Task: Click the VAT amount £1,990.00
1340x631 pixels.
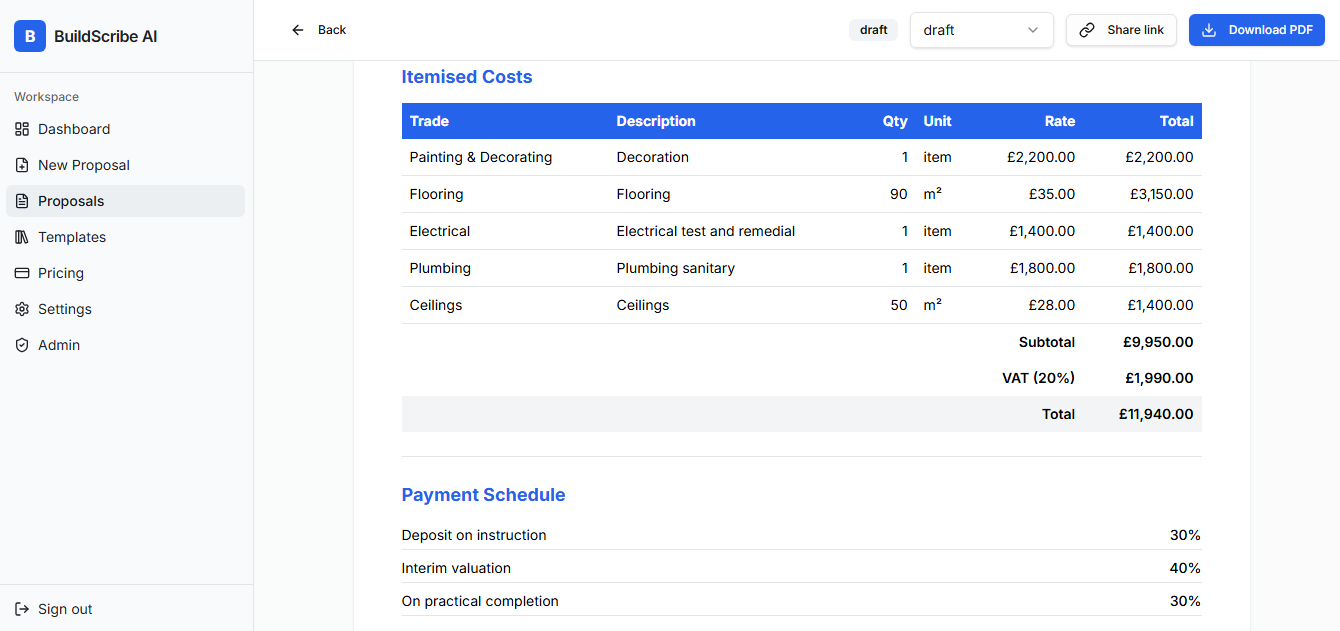Action: 1159,378
